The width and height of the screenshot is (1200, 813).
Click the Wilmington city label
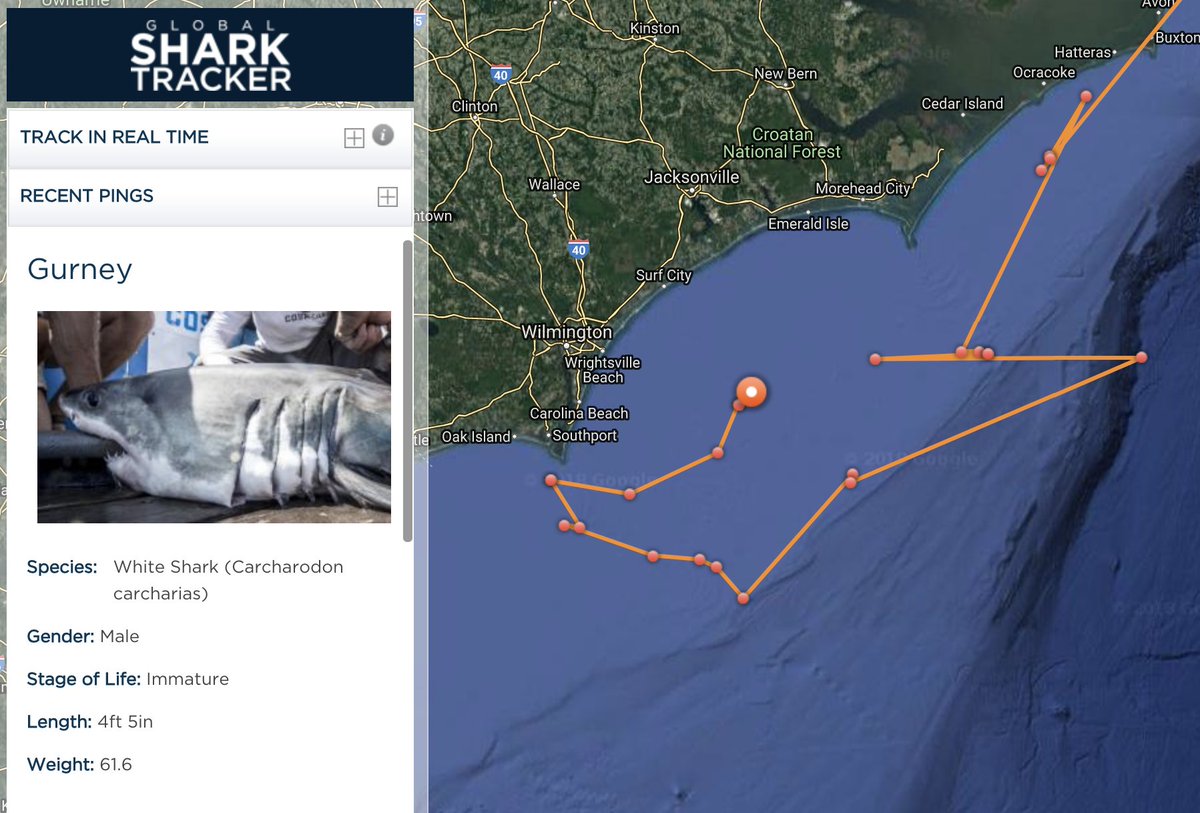pyautogui.click(x=566, y=332)
